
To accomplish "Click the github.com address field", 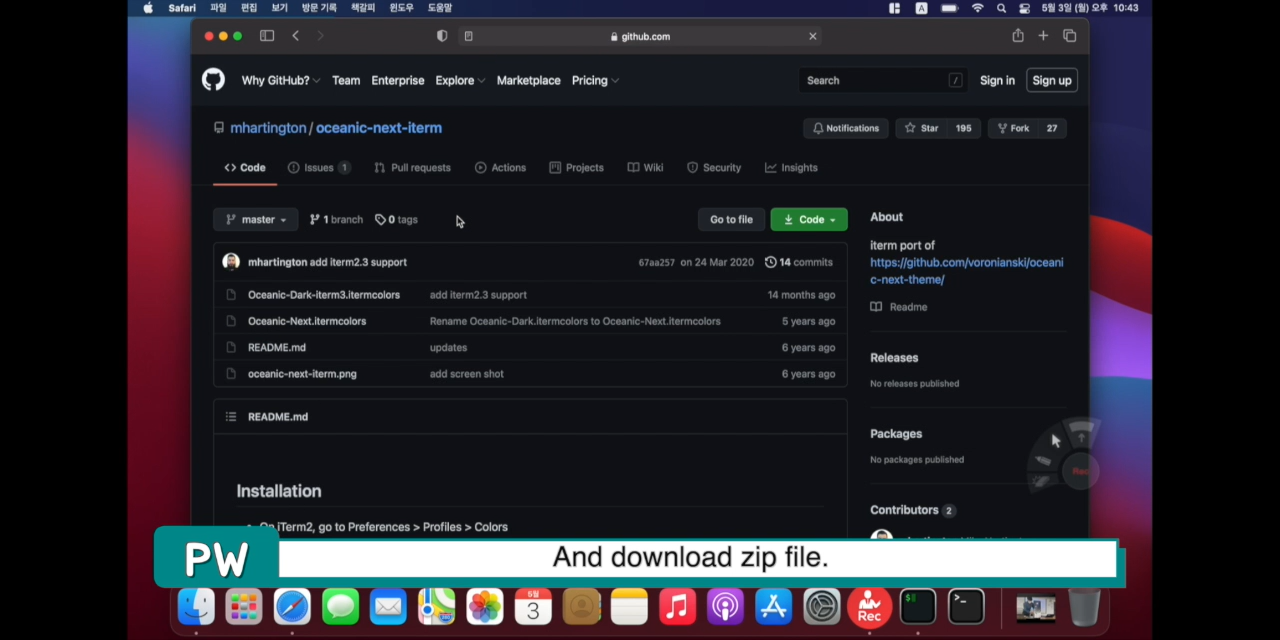I will point(640,36).
